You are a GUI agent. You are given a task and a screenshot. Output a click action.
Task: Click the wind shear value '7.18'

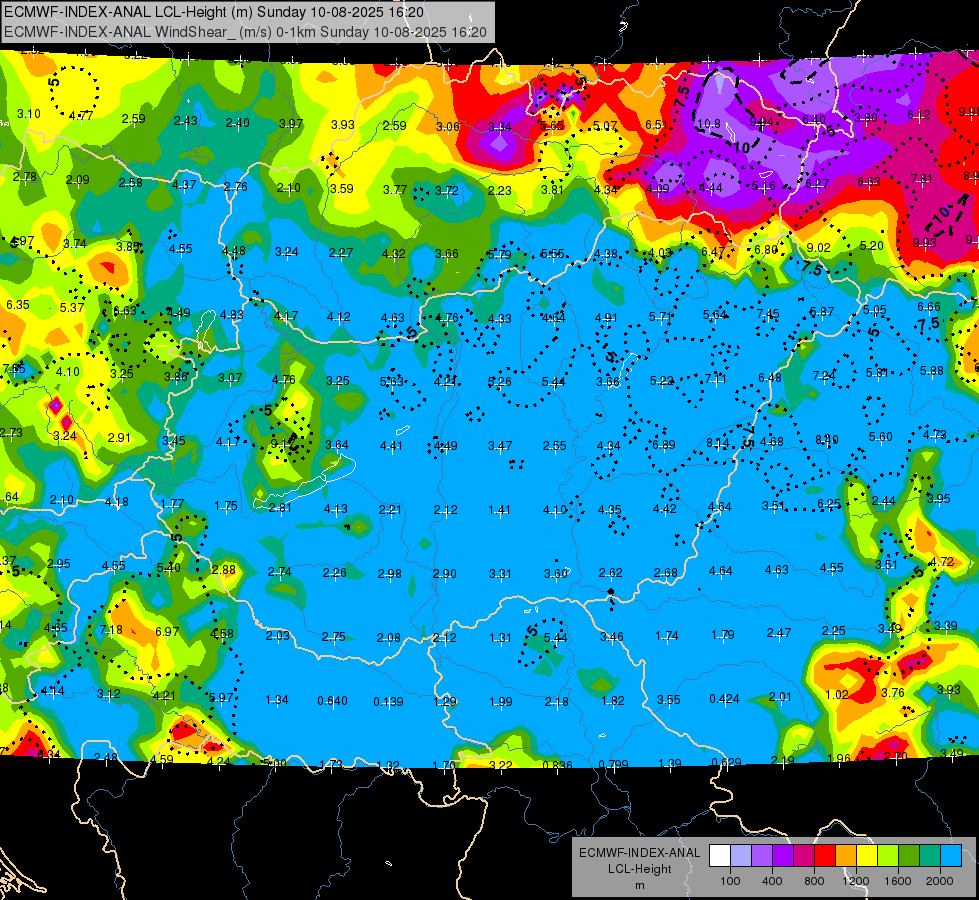(111, 630)
